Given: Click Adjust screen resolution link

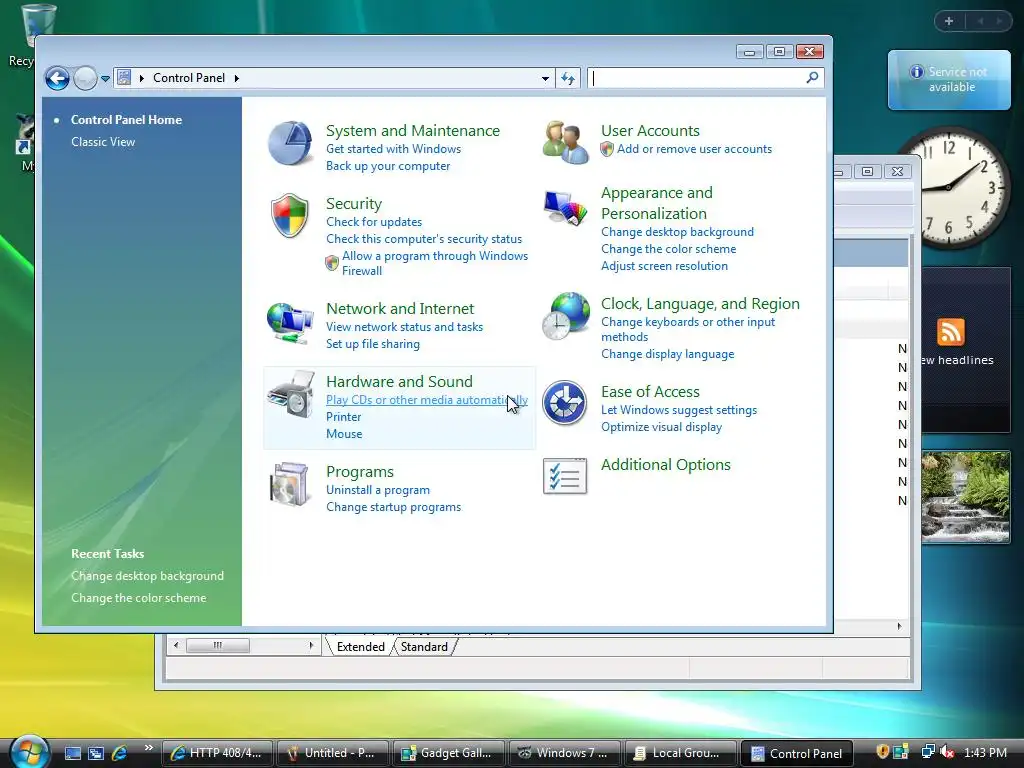Looking at the screenshot, I should (664, 266).
